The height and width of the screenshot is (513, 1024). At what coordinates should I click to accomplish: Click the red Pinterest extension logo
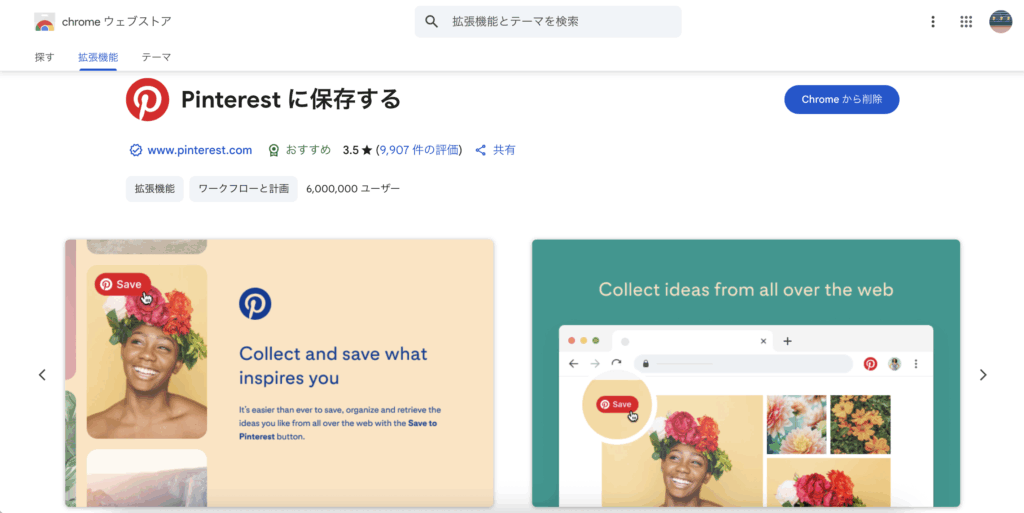click(148, 99)
